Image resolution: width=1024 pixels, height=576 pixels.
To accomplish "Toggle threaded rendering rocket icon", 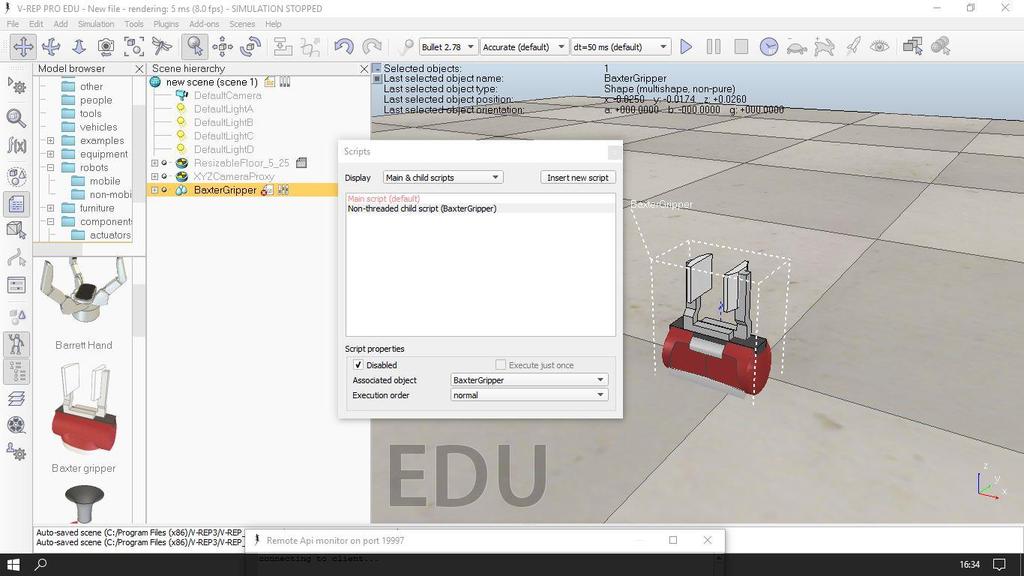I will pyautogui.click(x=852, y=46).
